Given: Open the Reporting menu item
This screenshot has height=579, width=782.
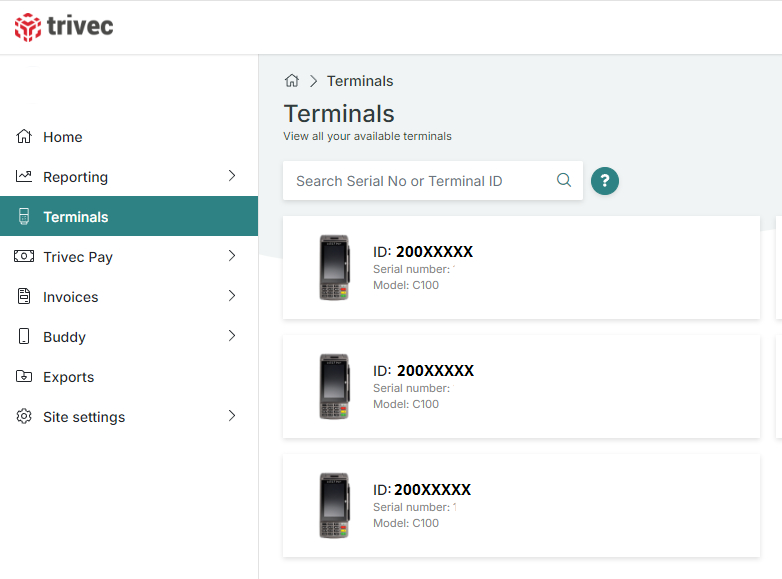Looking at the screenshot, I should coord(129,177).
